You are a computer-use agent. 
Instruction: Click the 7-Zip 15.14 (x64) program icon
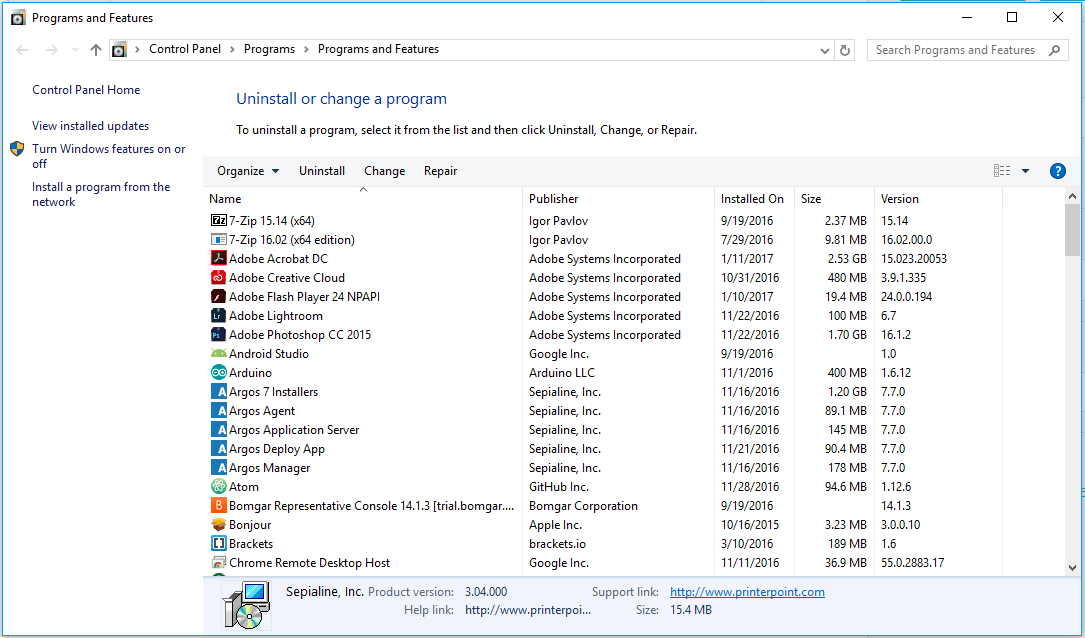[x=218, y=221]
